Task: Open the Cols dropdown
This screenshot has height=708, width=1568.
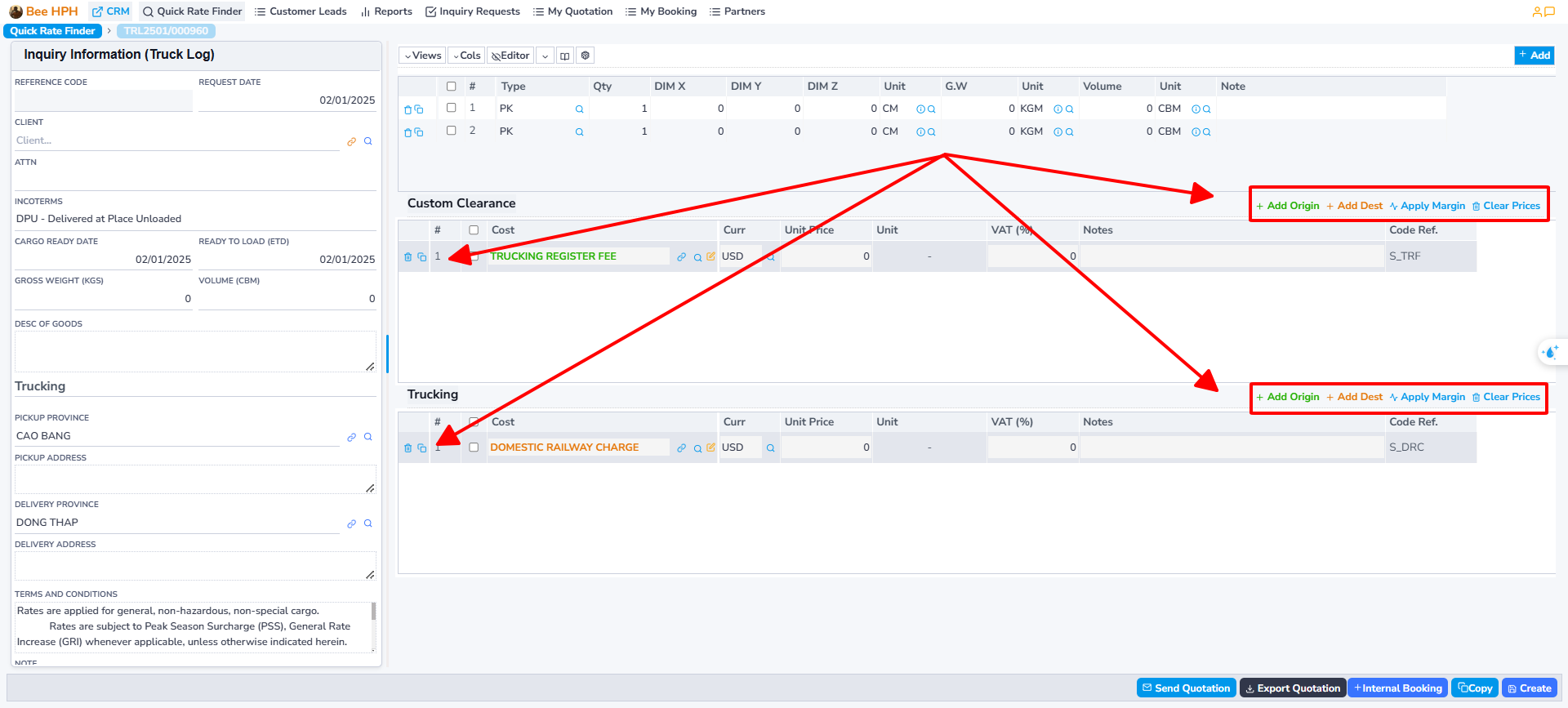Action: click(466, 56)
